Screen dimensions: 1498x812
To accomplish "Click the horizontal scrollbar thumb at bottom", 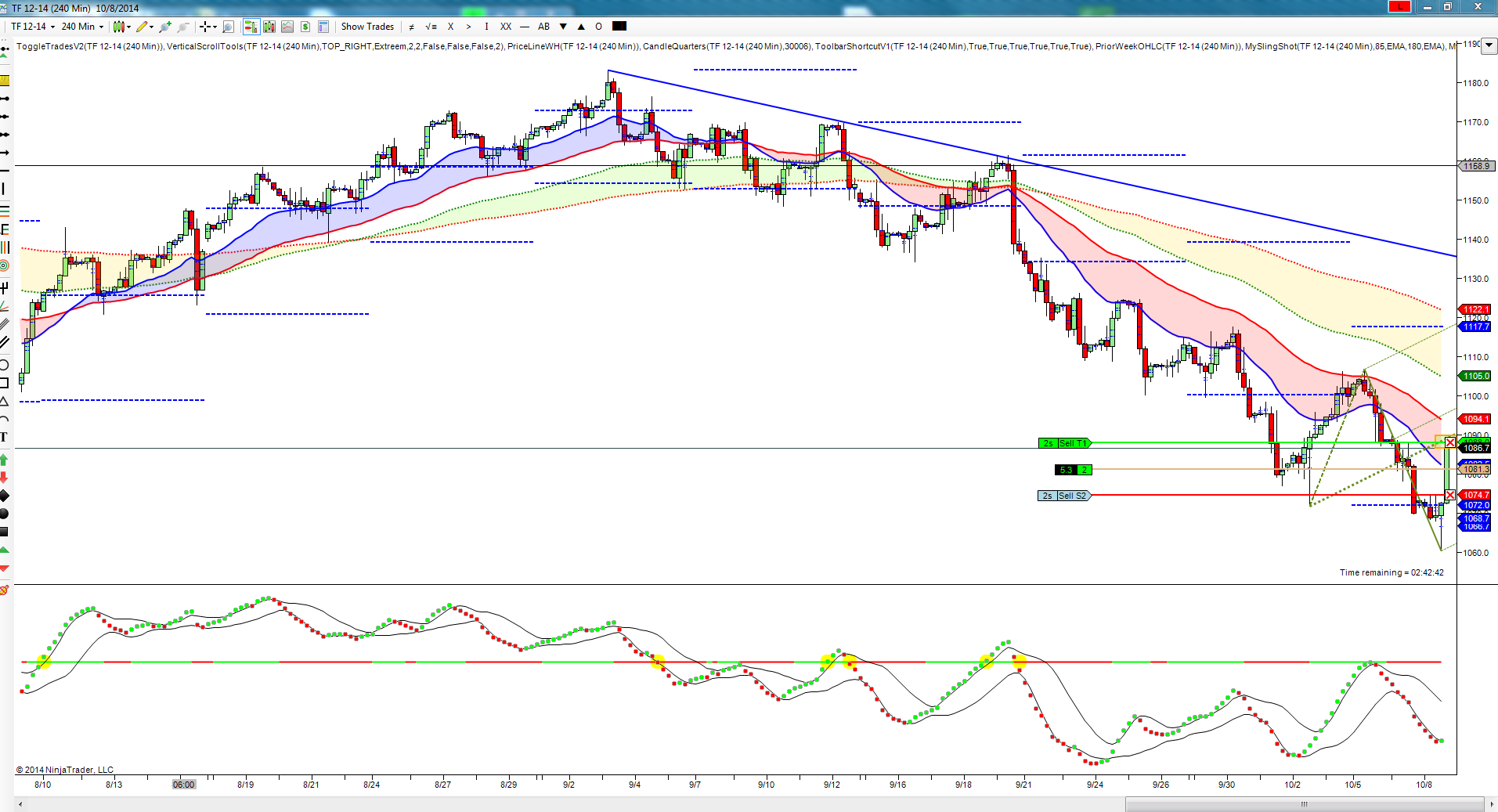I will tap(1305, 804).
